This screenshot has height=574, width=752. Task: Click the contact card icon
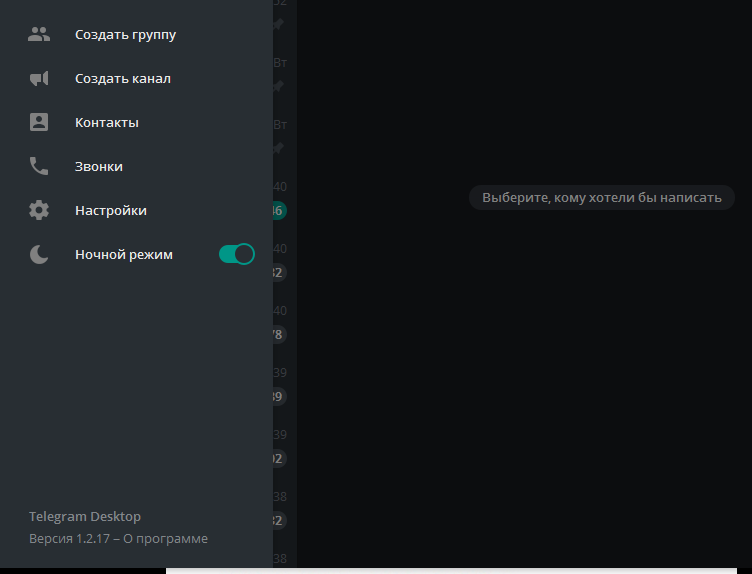(x=39, y=122)
